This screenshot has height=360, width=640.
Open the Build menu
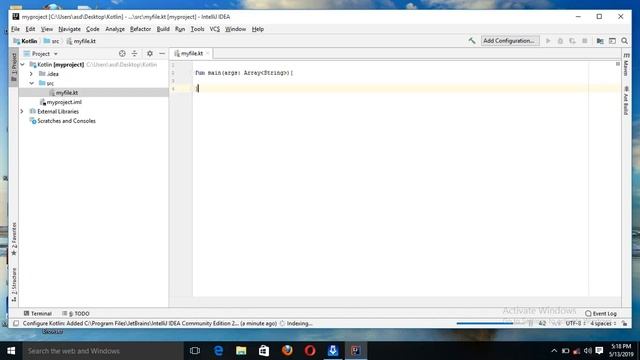163,29
